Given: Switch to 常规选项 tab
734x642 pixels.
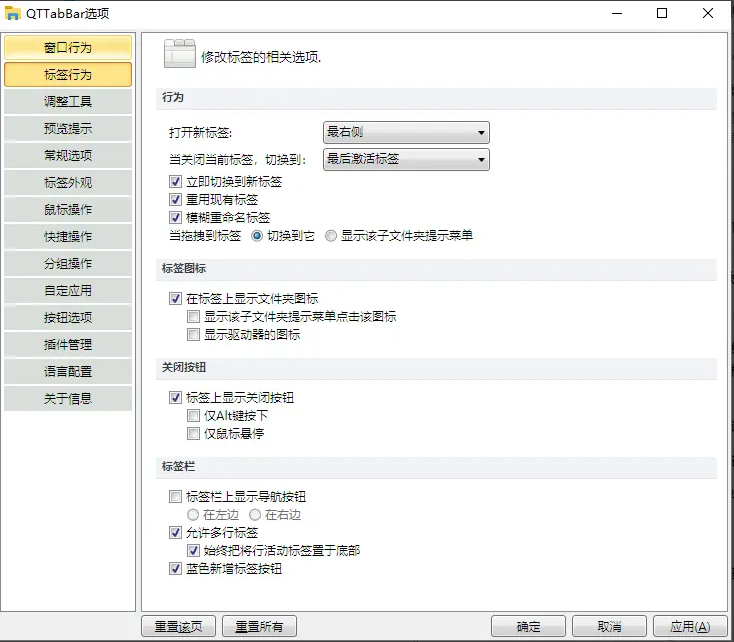Looking at the screenshot, I should click(x=68, y=155).
